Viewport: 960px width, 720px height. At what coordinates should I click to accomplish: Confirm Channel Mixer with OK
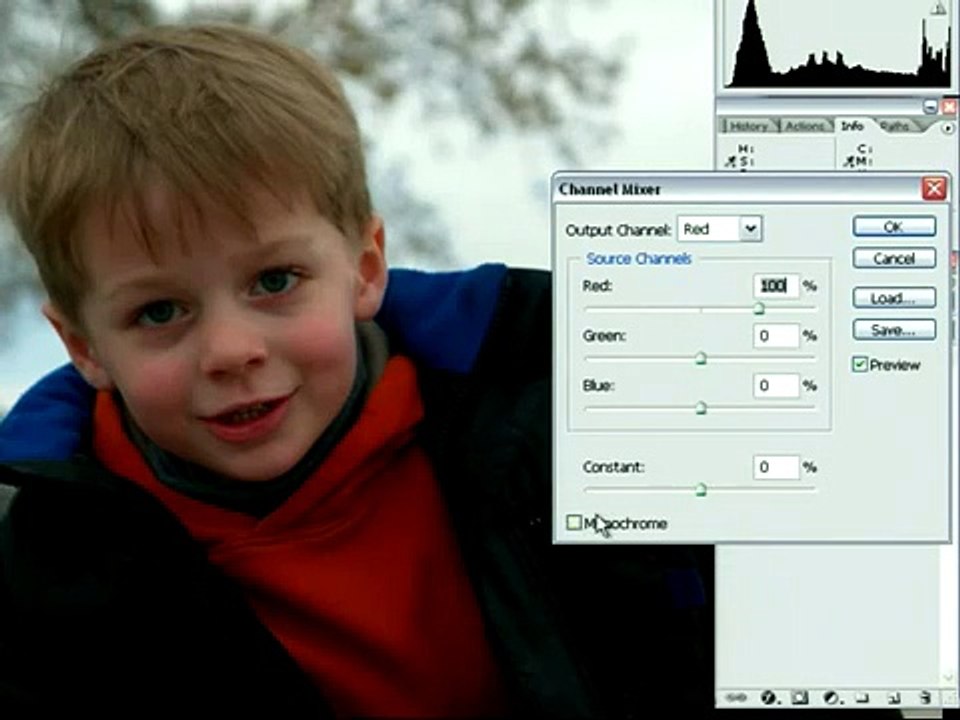[894, 227]
